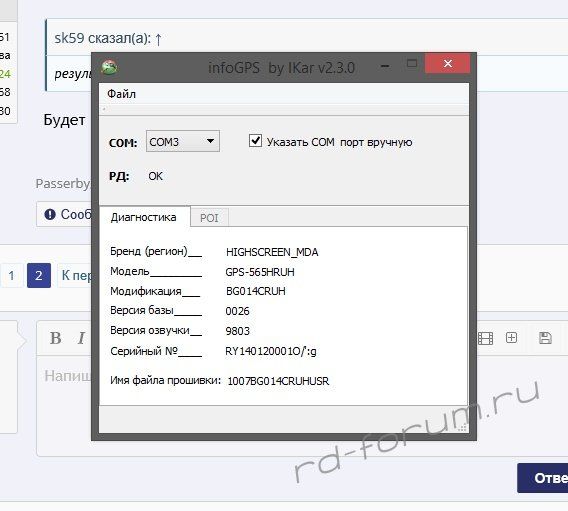Image resolution: width=568 pixels, height=511 pixels.
Task: Click the serial number starting with RY14012
Action: click(x=271, y=351)
